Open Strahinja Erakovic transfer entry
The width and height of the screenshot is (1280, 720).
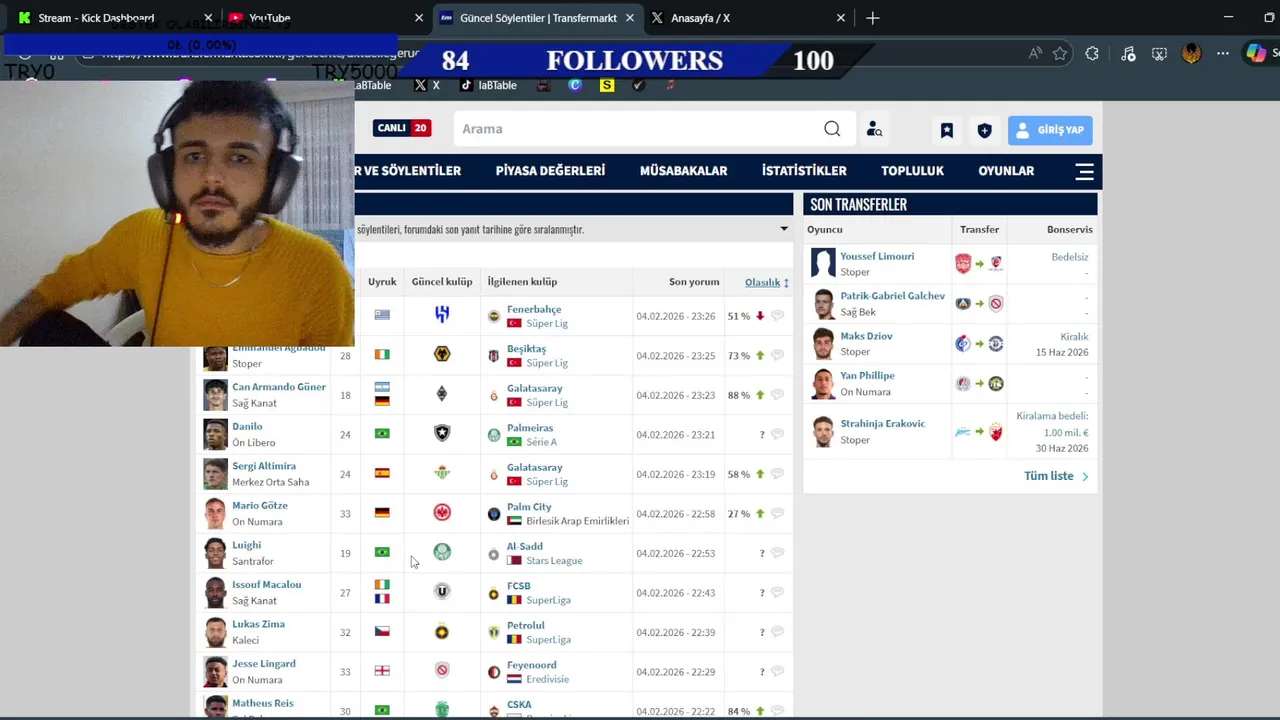click(x=882, y=424)
